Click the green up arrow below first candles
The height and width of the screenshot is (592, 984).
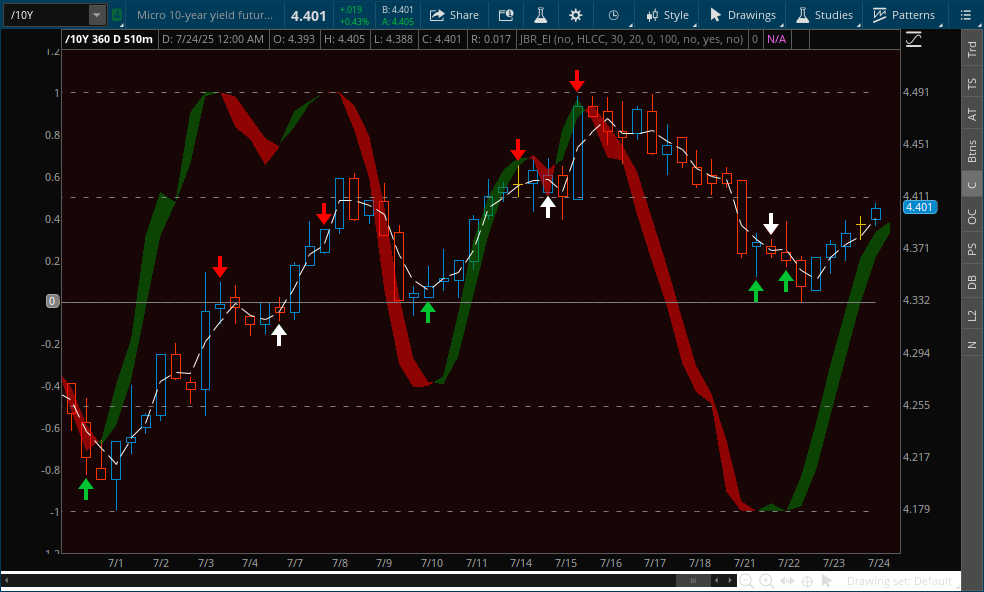86,488
